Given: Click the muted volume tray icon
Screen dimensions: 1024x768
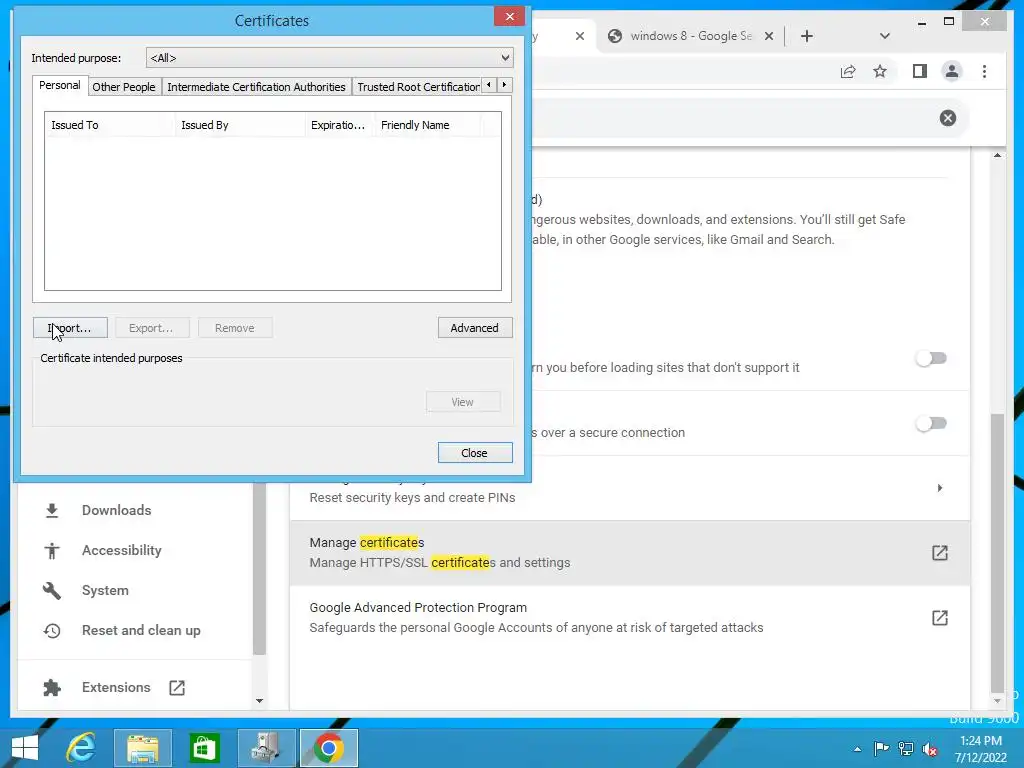Looking at the screenshot, I should coord(930,748).
